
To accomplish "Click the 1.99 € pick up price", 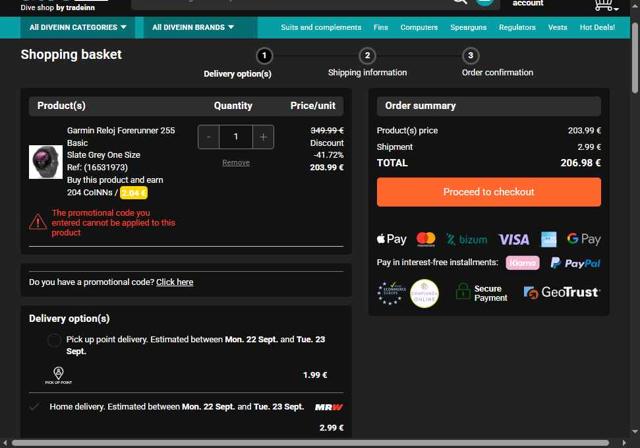I will (315, 375).
